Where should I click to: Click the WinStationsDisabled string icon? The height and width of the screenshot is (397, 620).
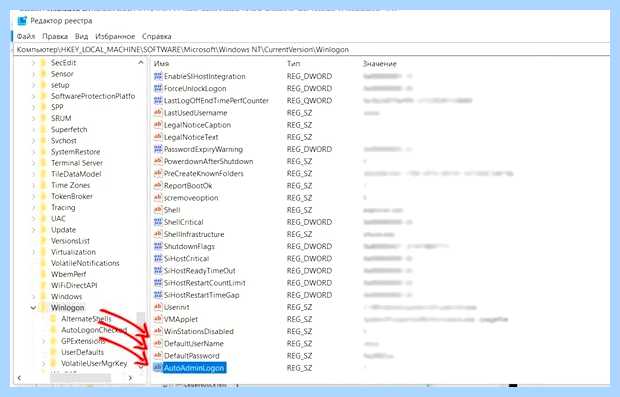158,331
